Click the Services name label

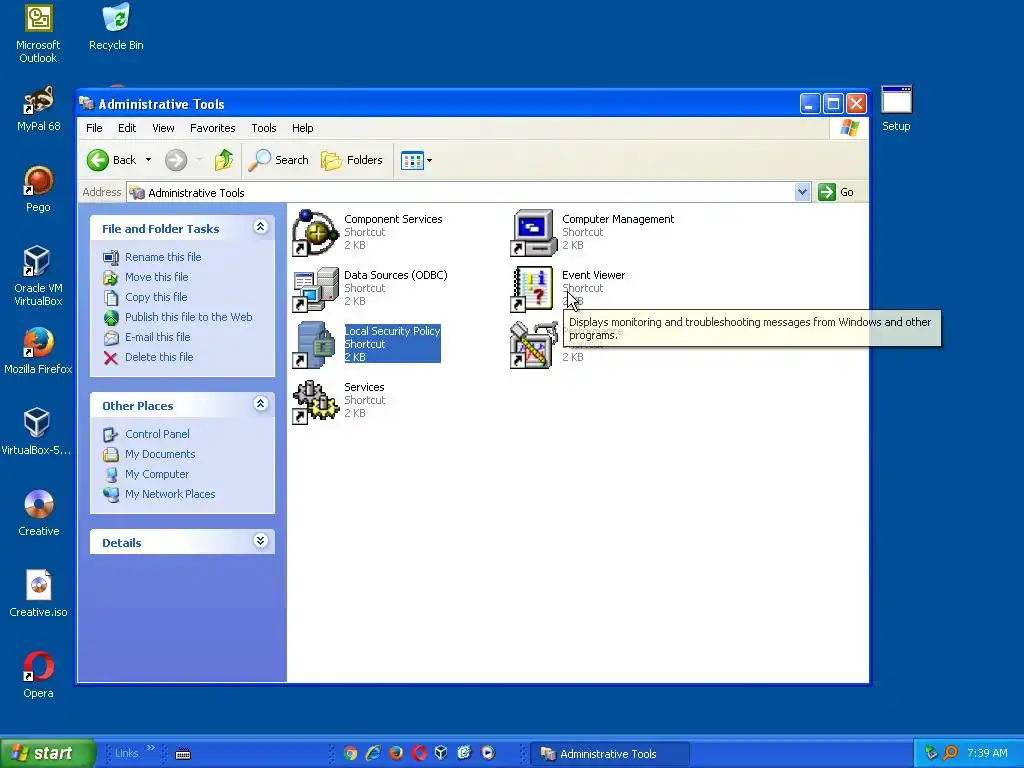[364, 387]
